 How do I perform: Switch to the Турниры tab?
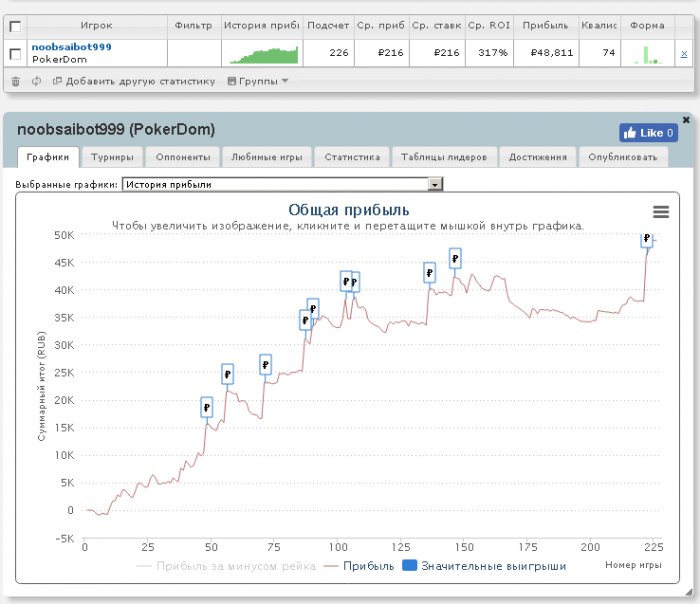(112, 157)
